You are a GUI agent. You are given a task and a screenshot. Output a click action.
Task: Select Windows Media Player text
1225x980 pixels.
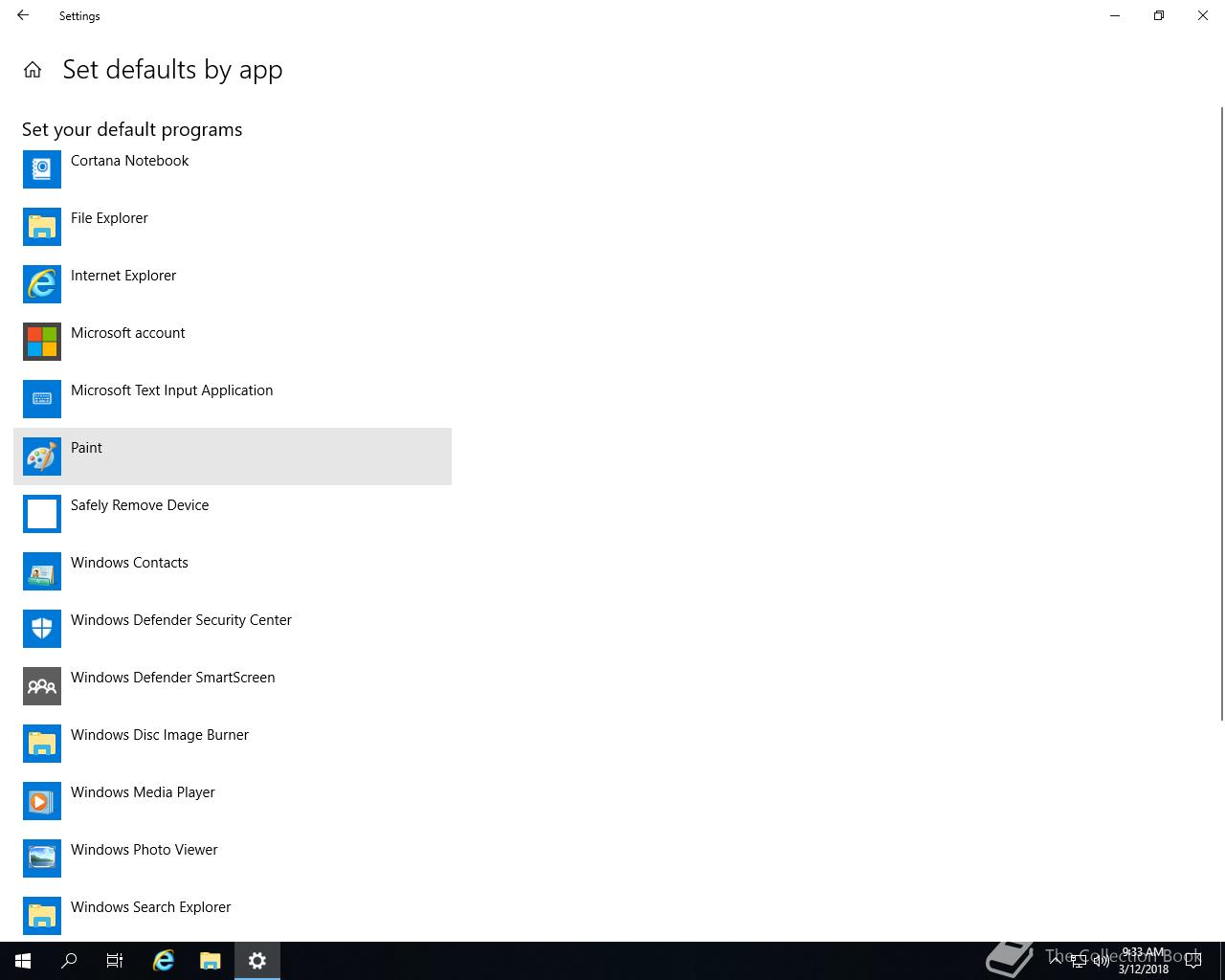click(x=143, y=792)
